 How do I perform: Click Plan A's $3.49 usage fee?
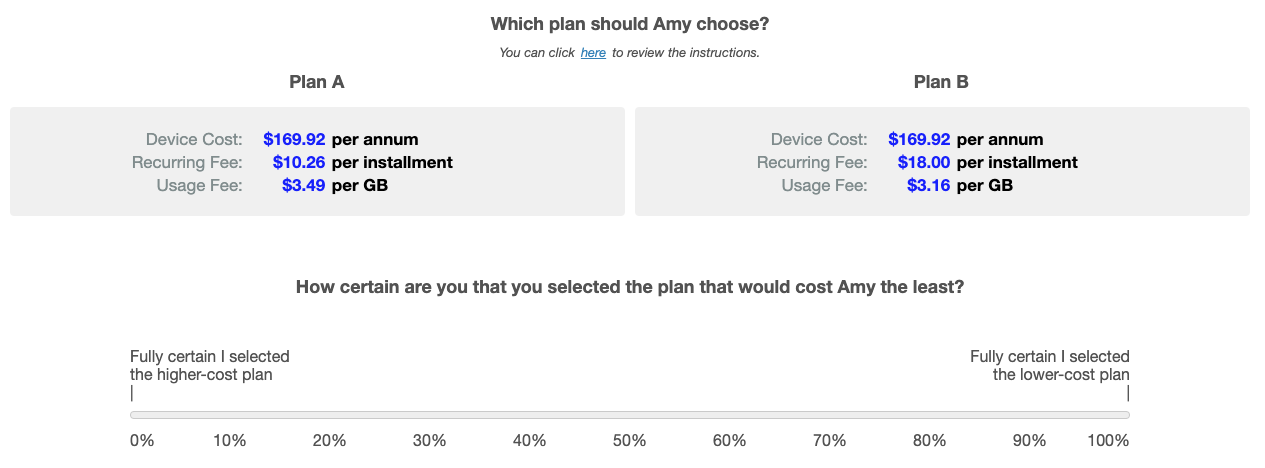pos(303,185)
